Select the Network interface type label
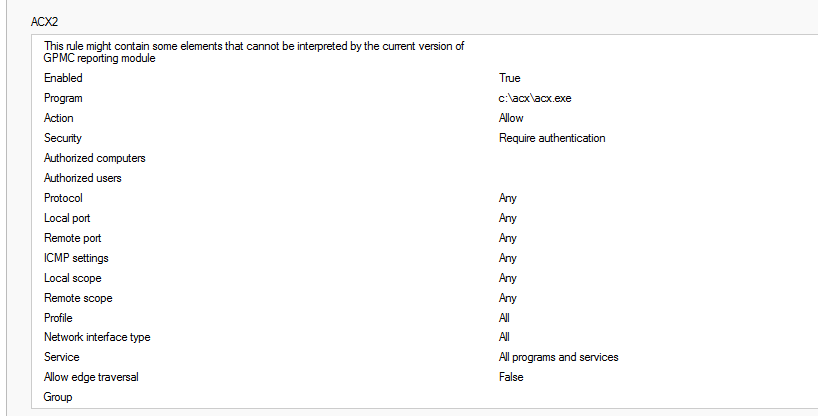 click(x=97, y=337)
